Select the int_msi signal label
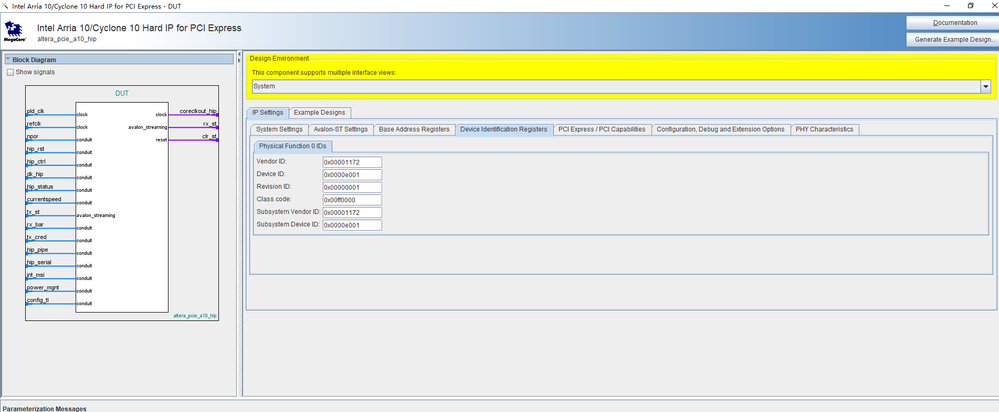 pyautogui.click(x=35, y=275)
